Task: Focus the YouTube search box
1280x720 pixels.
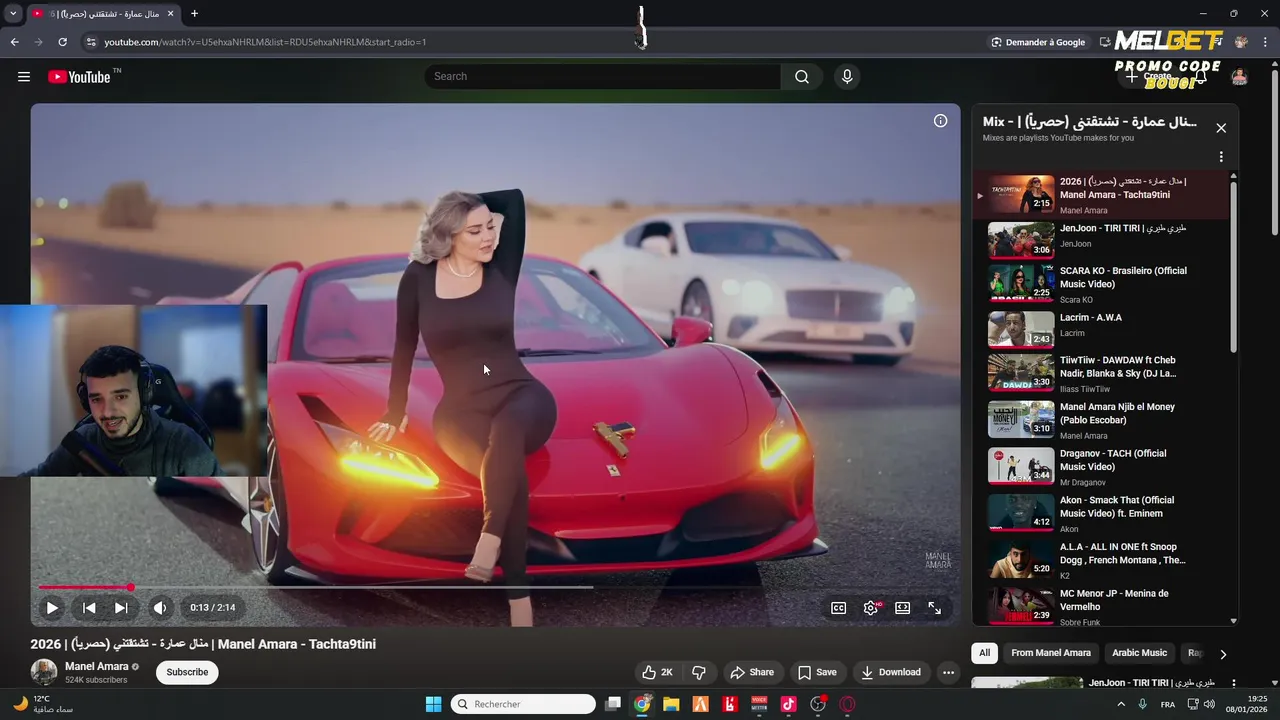Action: click(603, 77)
